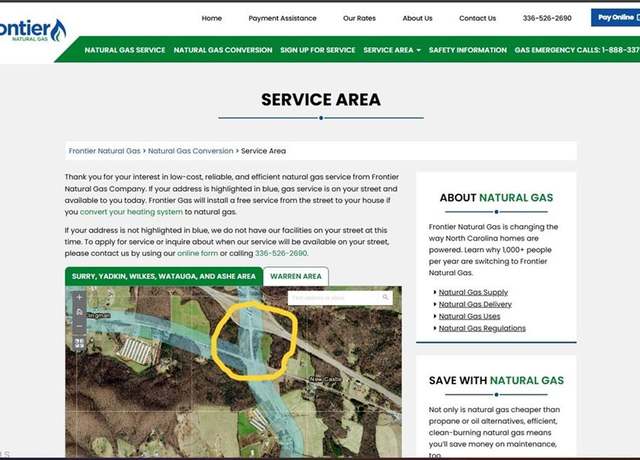Open the Natural Gas Conversion menu item
Image resolution: width=640 pixels, height=460 pixels.
click(223, 50)
